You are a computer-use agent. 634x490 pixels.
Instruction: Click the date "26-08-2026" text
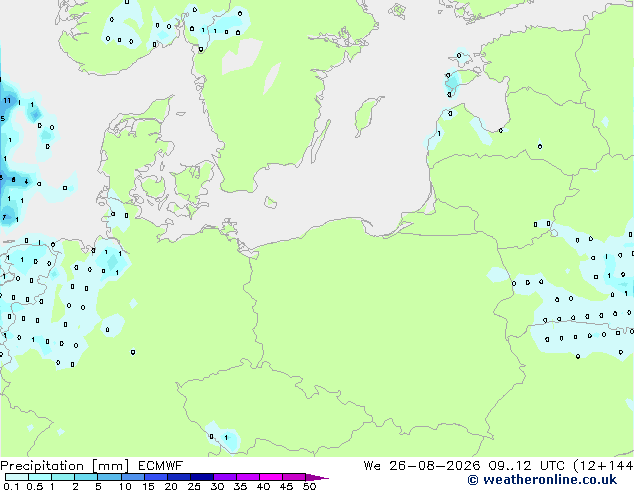[x=435, y=466]
